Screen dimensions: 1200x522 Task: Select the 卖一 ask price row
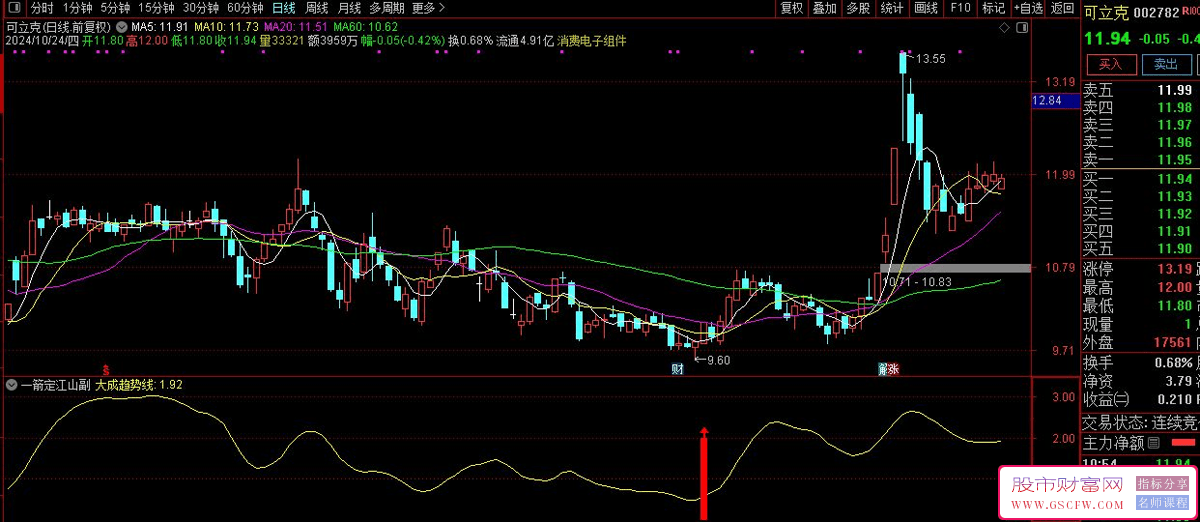1140,160
